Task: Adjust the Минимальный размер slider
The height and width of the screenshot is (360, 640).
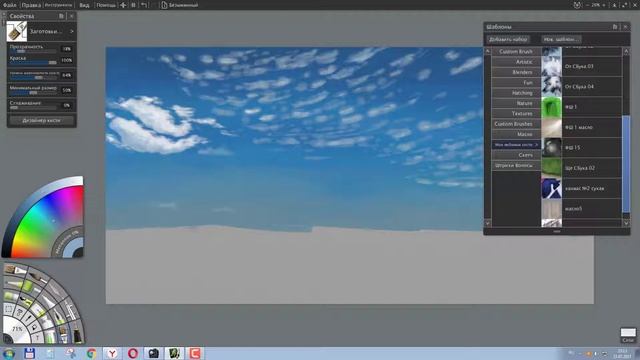Action: 33,92
